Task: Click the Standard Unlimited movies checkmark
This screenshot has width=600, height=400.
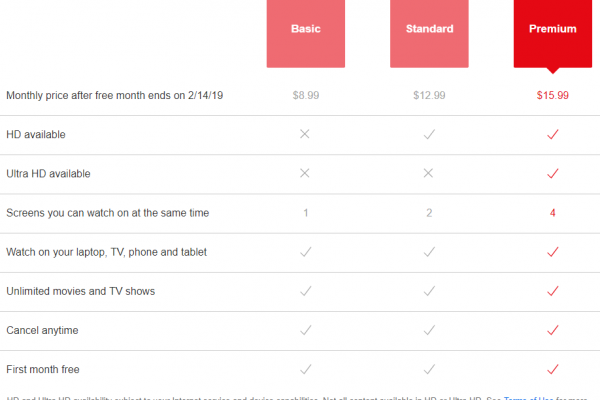Action: pyautogui.click(x=429, y=291)
